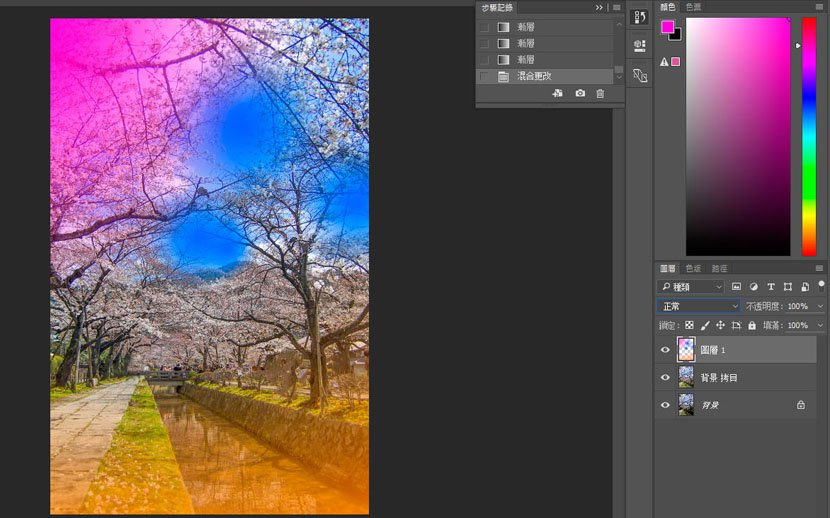Click the 背景 layer thumbnail
Image resolution: width=830 pixels, height=518 pixels.
686,405
